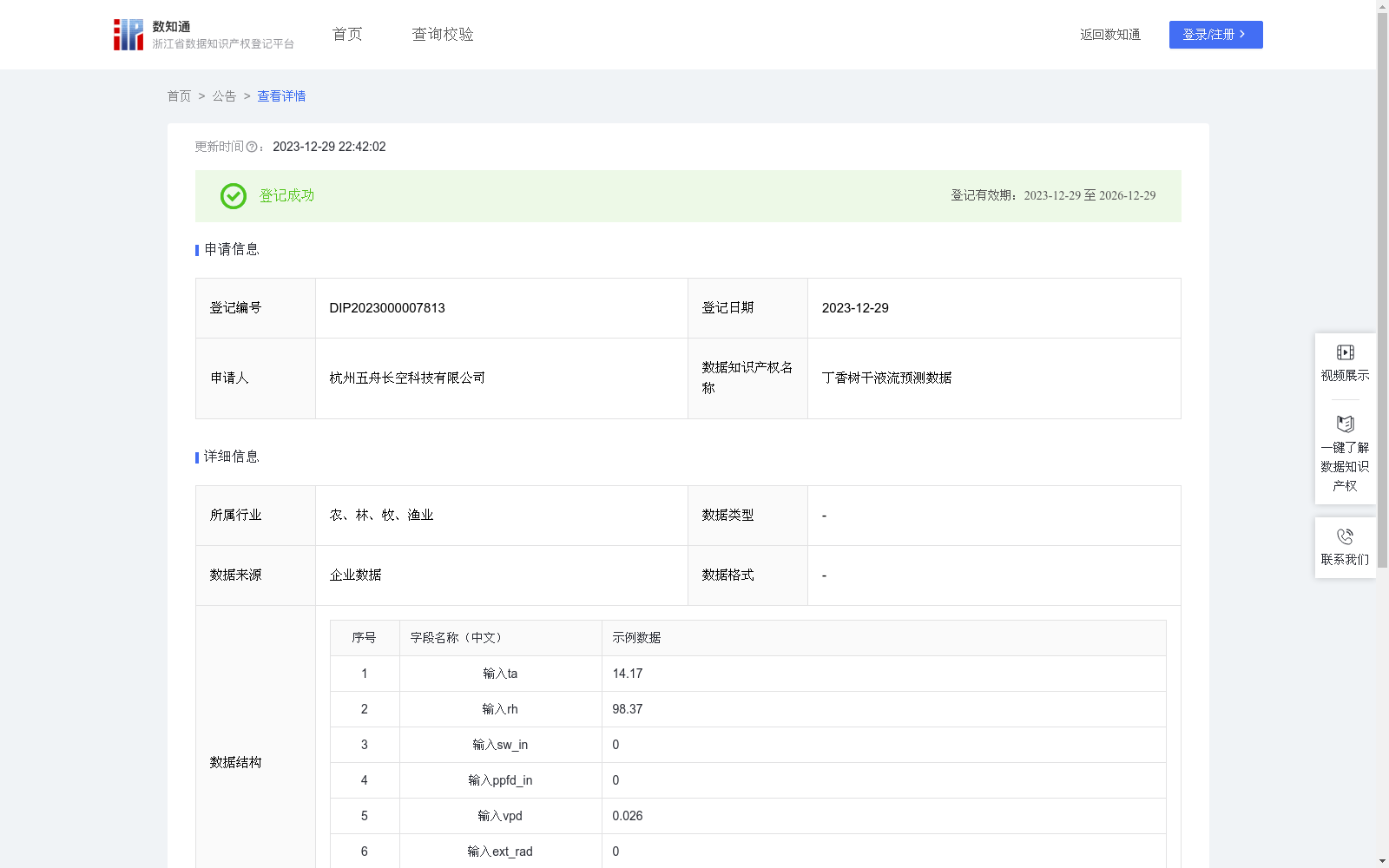Click the 登记有效期 date range text
This screenshot has width=1389, height=868.
(x=1053, y=196)
